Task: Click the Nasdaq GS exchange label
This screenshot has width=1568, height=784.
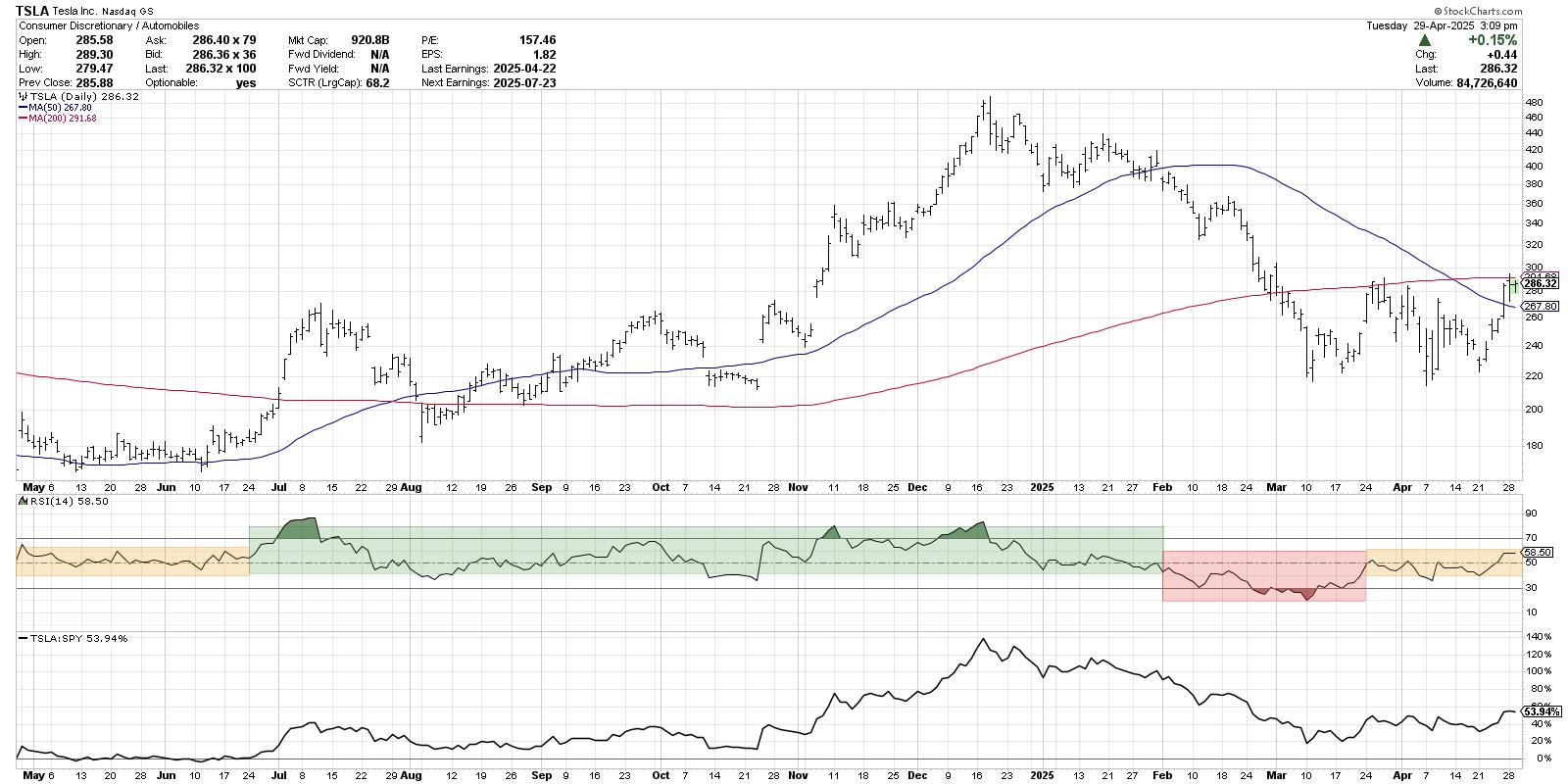Action: coord(127,11)
